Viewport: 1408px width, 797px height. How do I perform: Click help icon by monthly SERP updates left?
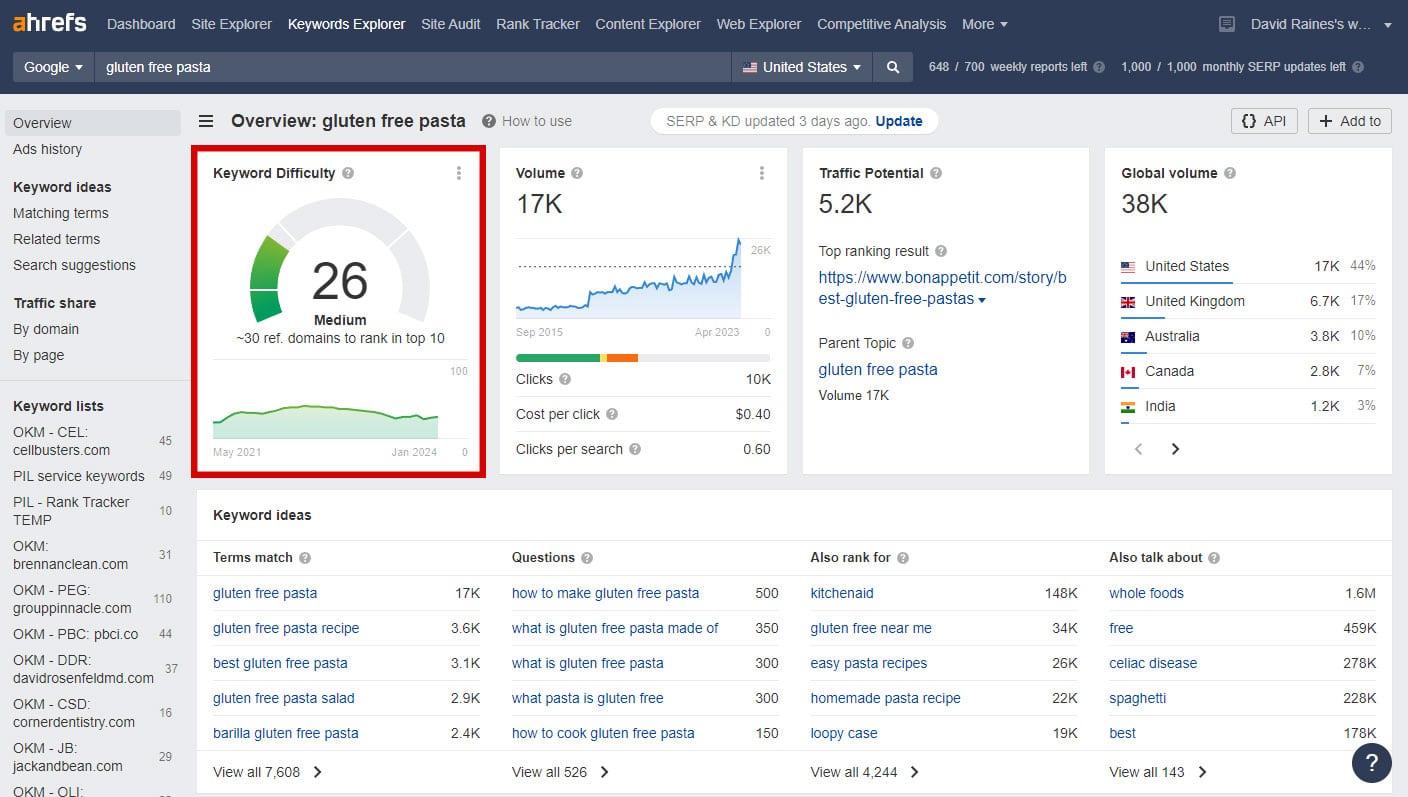[1358, 67]
